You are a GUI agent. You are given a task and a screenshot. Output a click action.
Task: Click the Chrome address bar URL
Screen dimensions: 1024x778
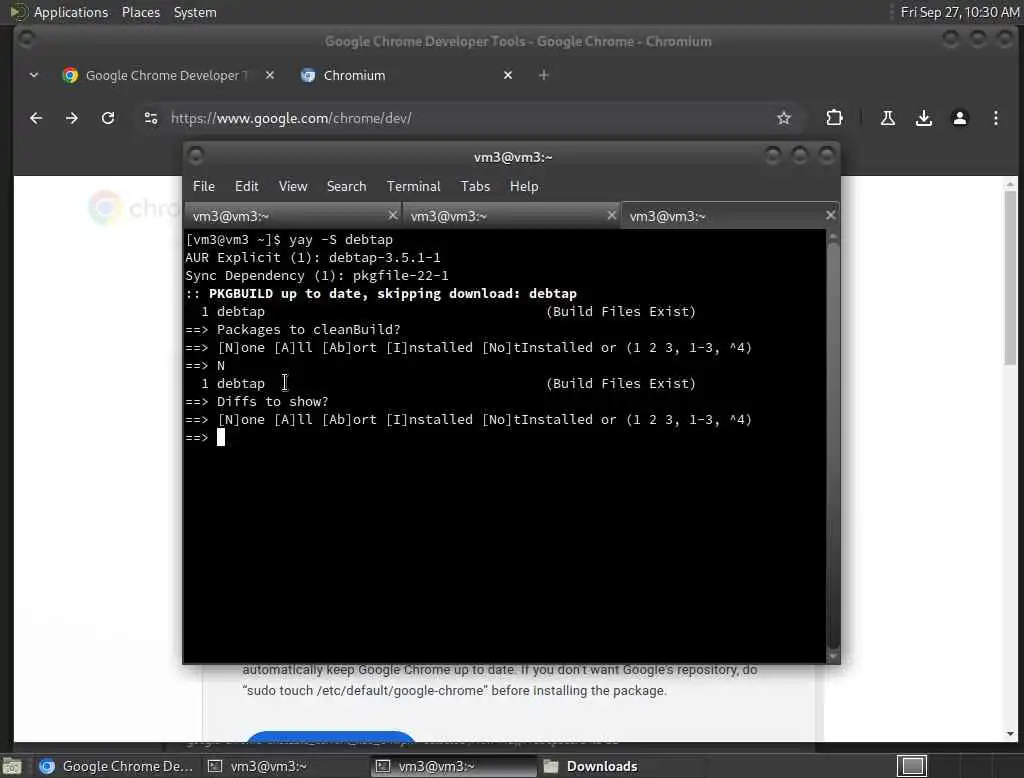coord(291,118)
